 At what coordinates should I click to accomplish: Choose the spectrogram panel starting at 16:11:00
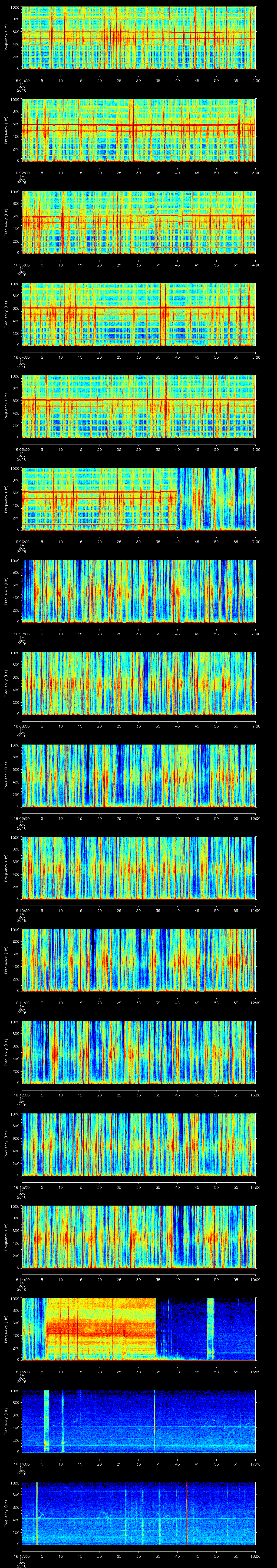coord(139,960)
